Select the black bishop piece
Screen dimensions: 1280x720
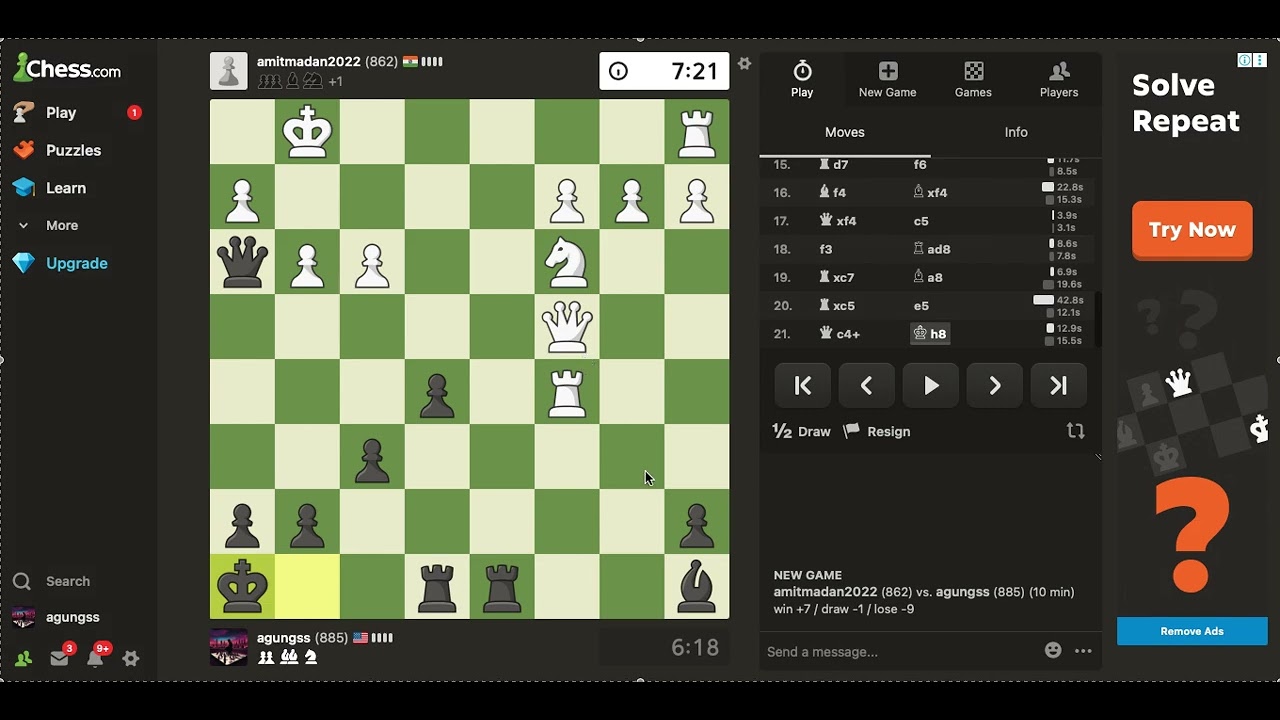tap(697, 586)
